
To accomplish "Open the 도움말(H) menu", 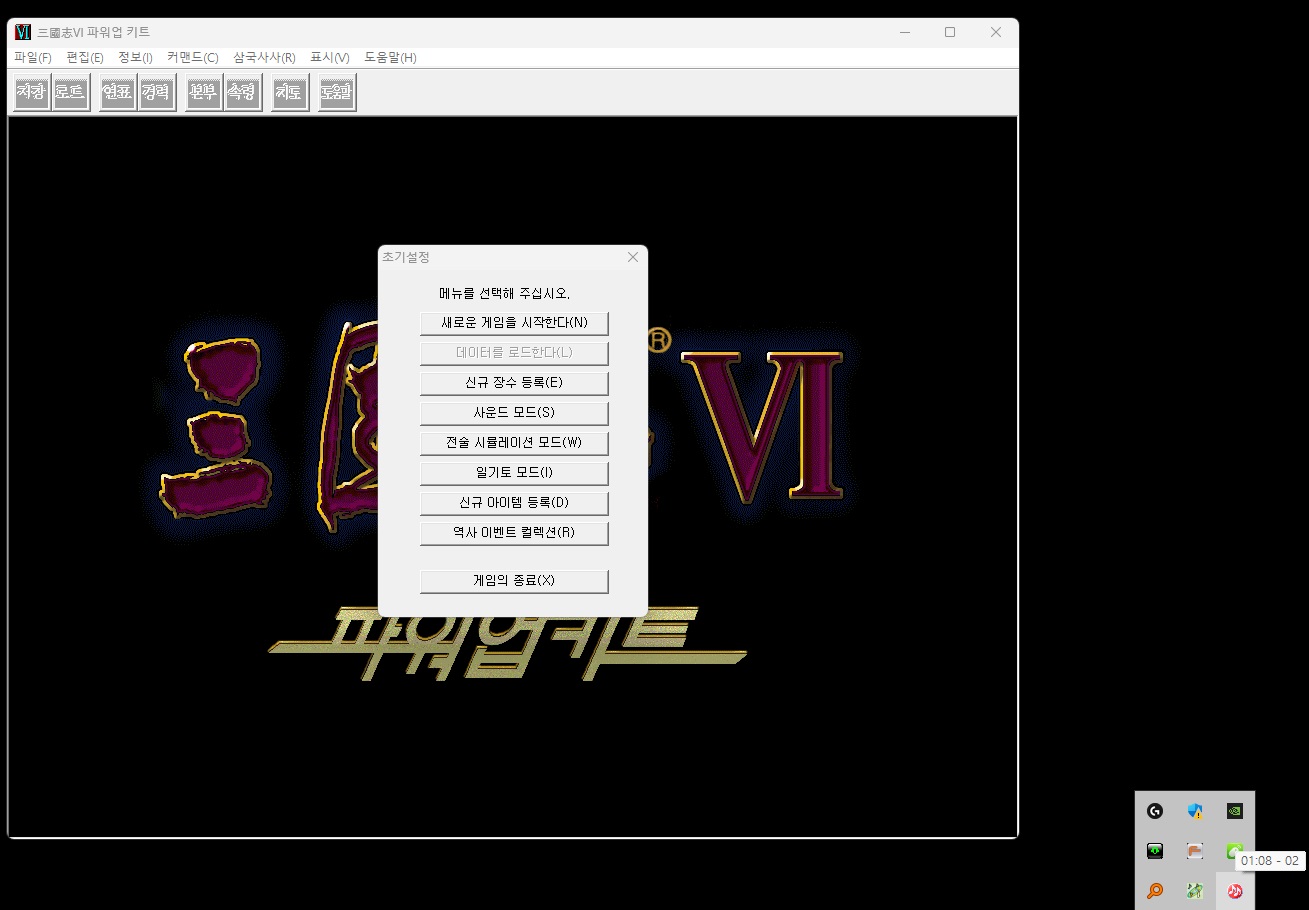I will 390,58.
